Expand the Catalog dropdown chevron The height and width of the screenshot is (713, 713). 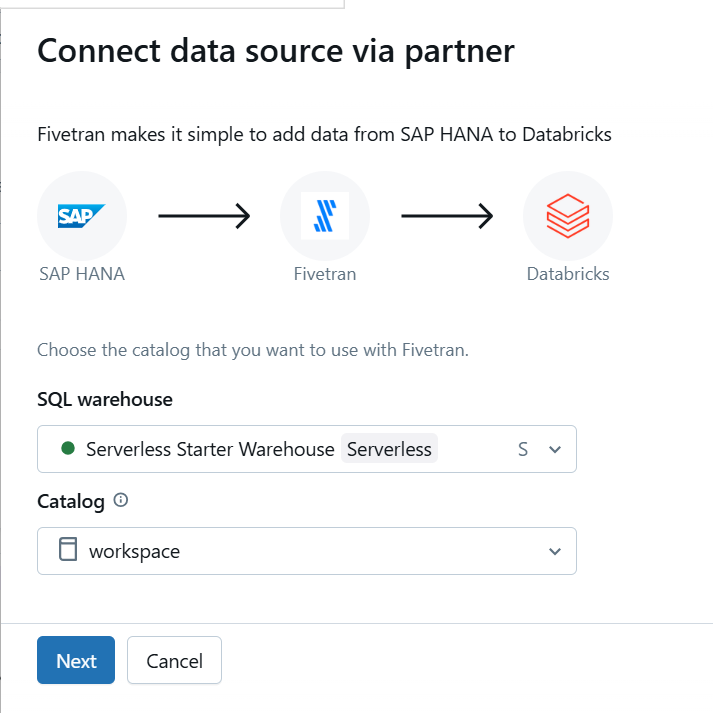[555, 552]
